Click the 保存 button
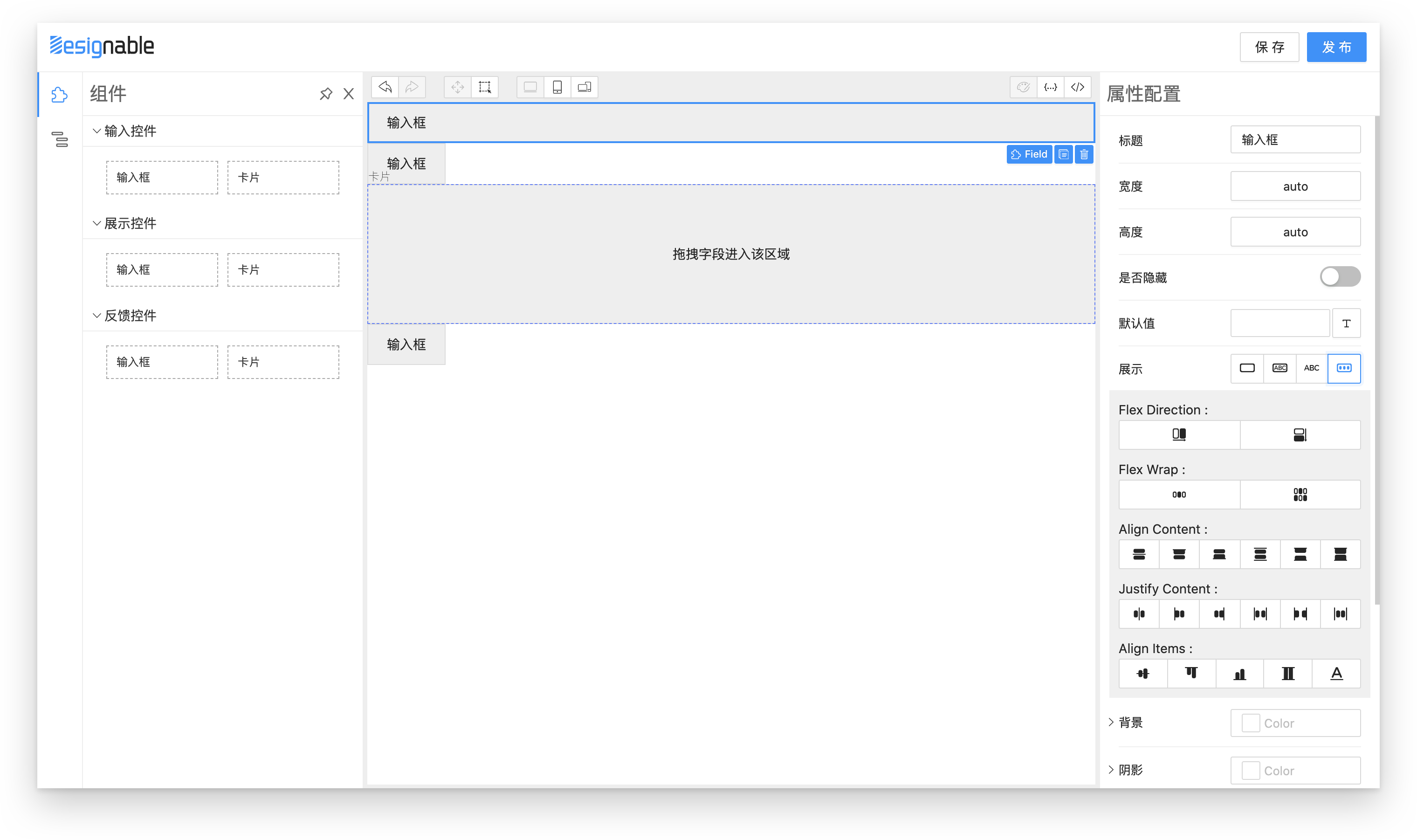 coord(1269,48)
